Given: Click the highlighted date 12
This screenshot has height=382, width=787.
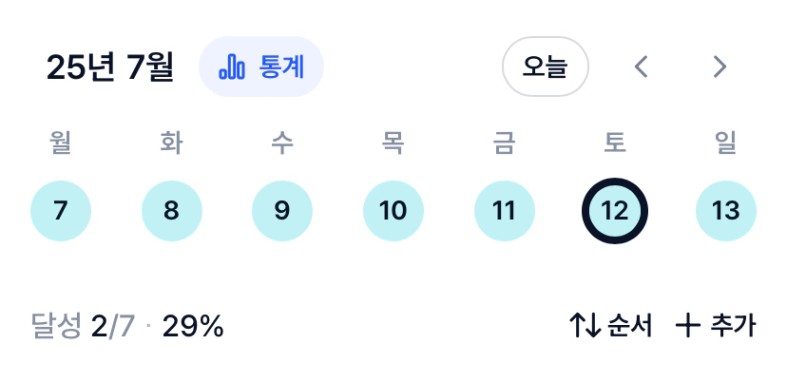Looking at the screenshot, I should (615, 211).
